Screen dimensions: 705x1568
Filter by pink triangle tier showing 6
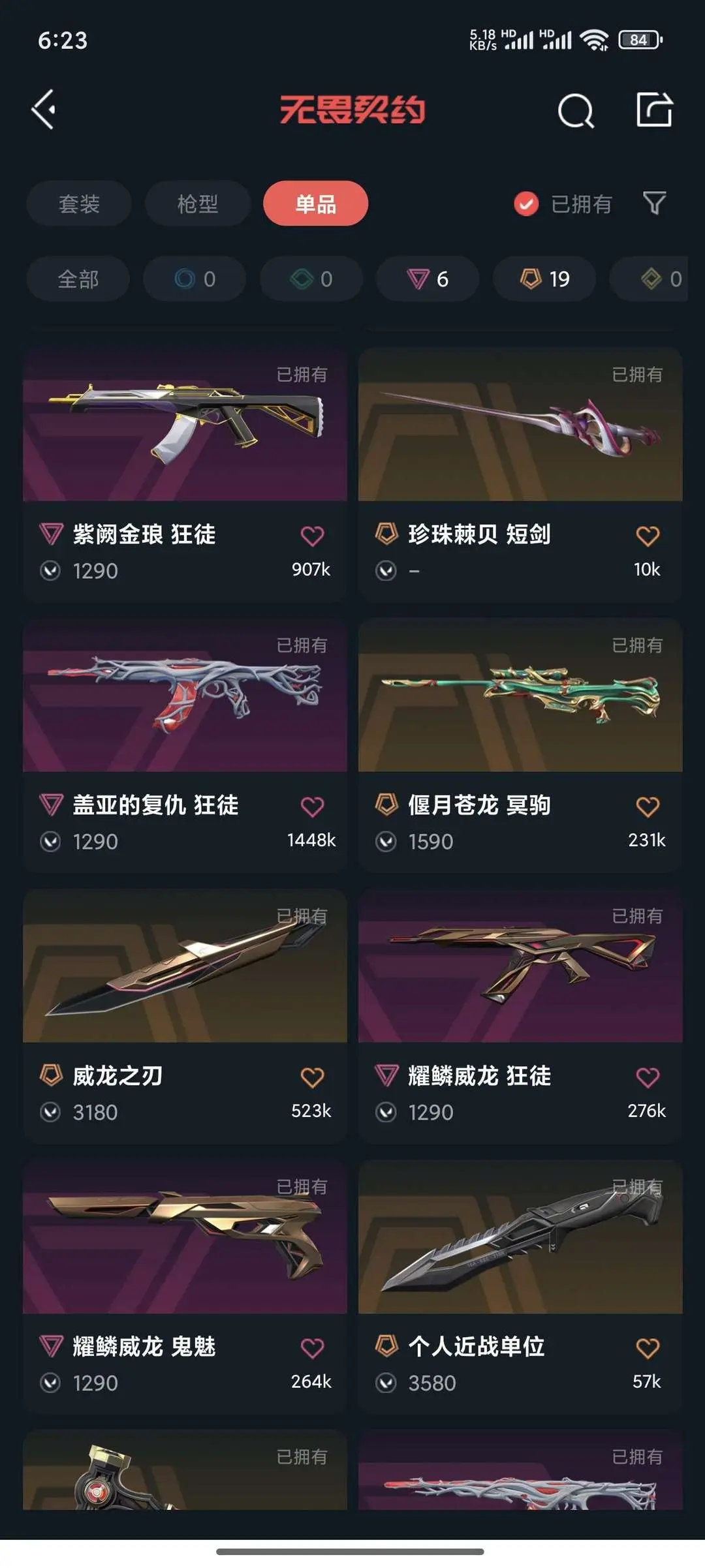coord(428,279)
